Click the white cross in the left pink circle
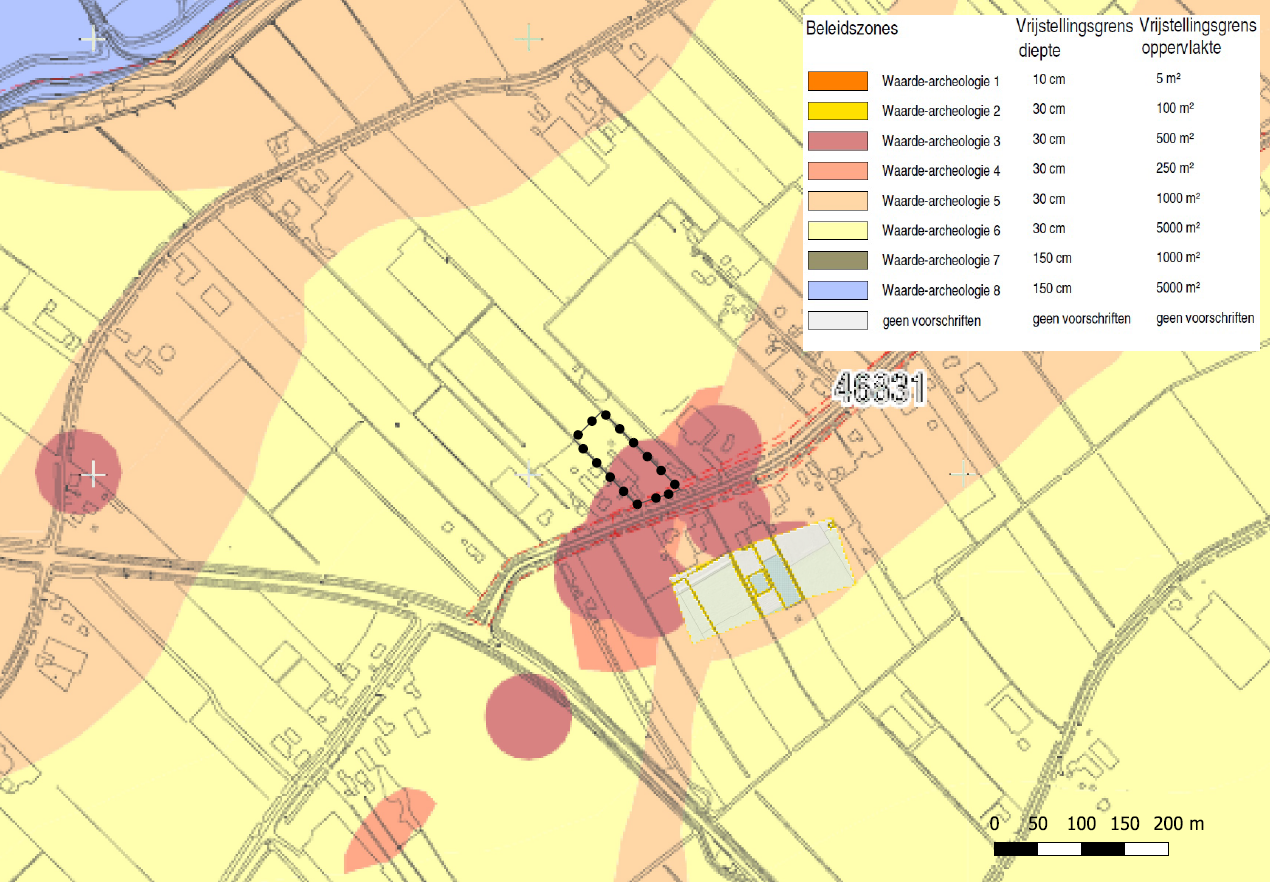 click(x=93, y=473)
